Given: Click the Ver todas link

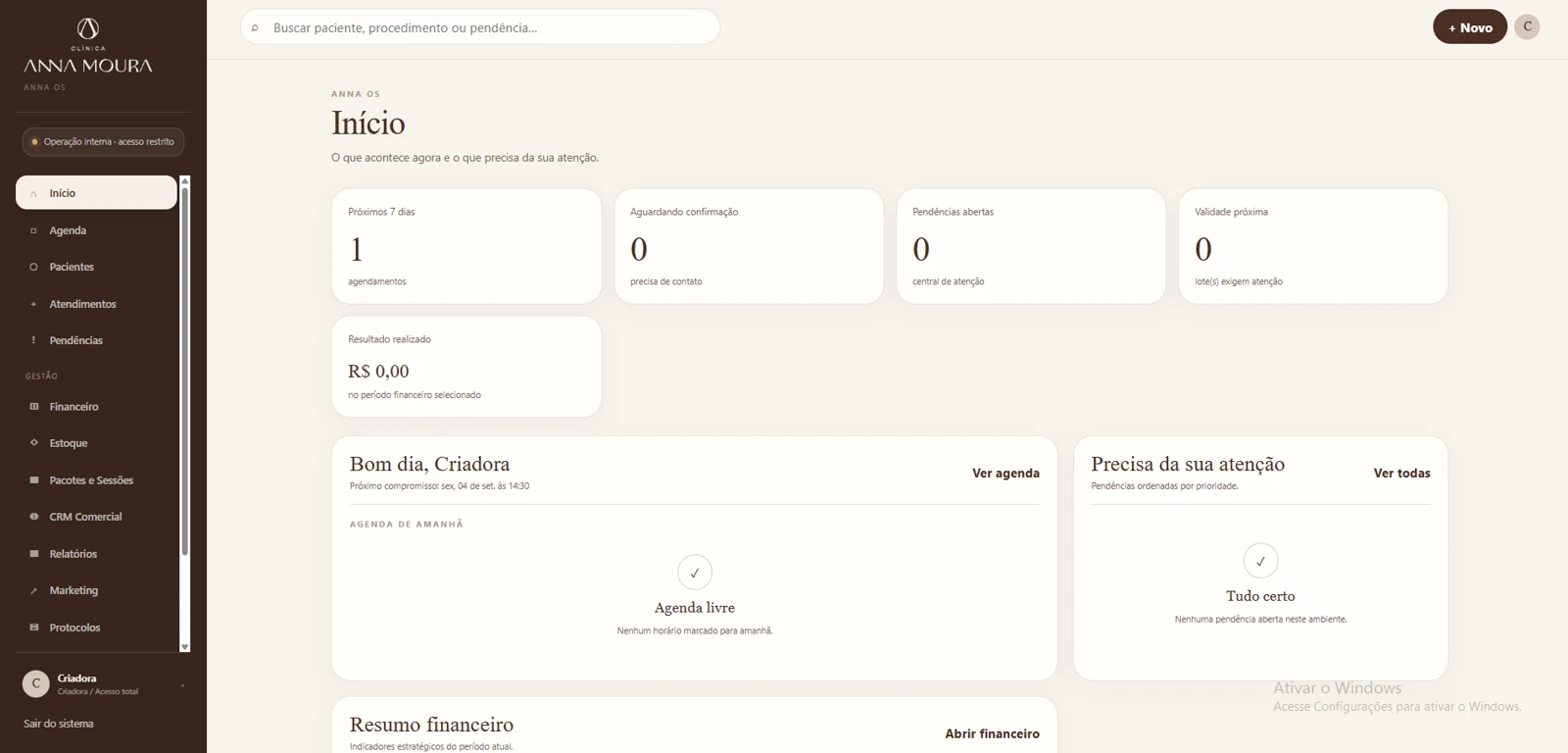Looking at the screenshot, I should coord(1401,473).
